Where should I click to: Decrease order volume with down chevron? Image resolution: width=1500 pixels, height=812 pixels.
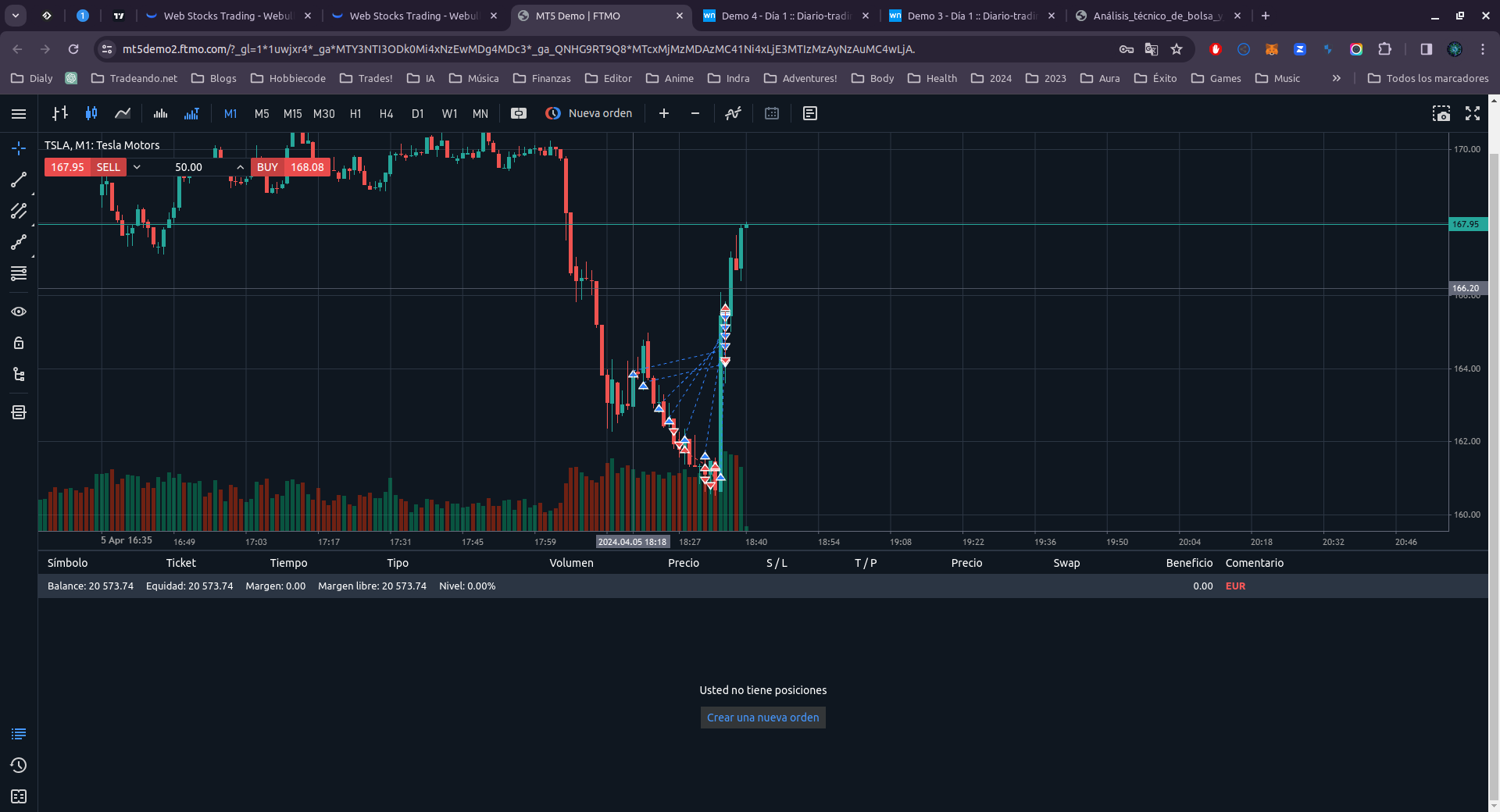137,167
